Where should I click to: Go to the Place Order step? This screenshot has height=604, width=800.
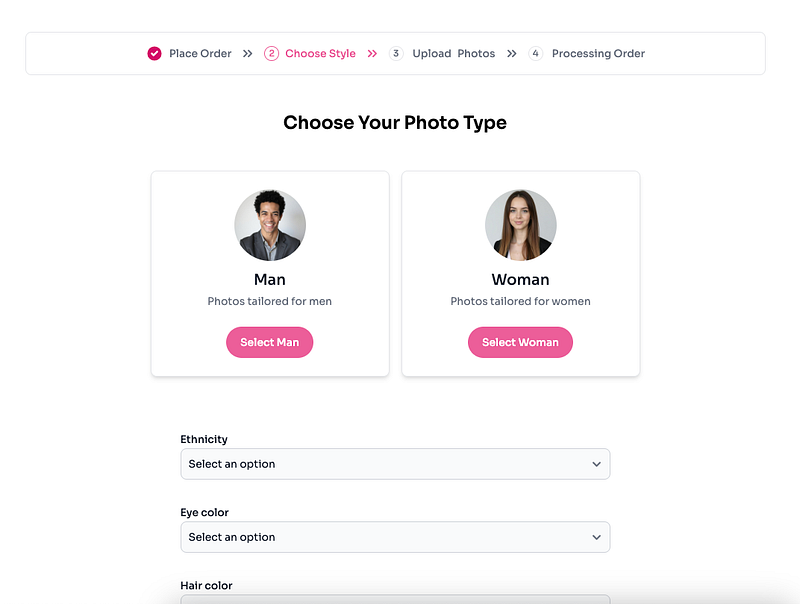click(x=200, y=54)
